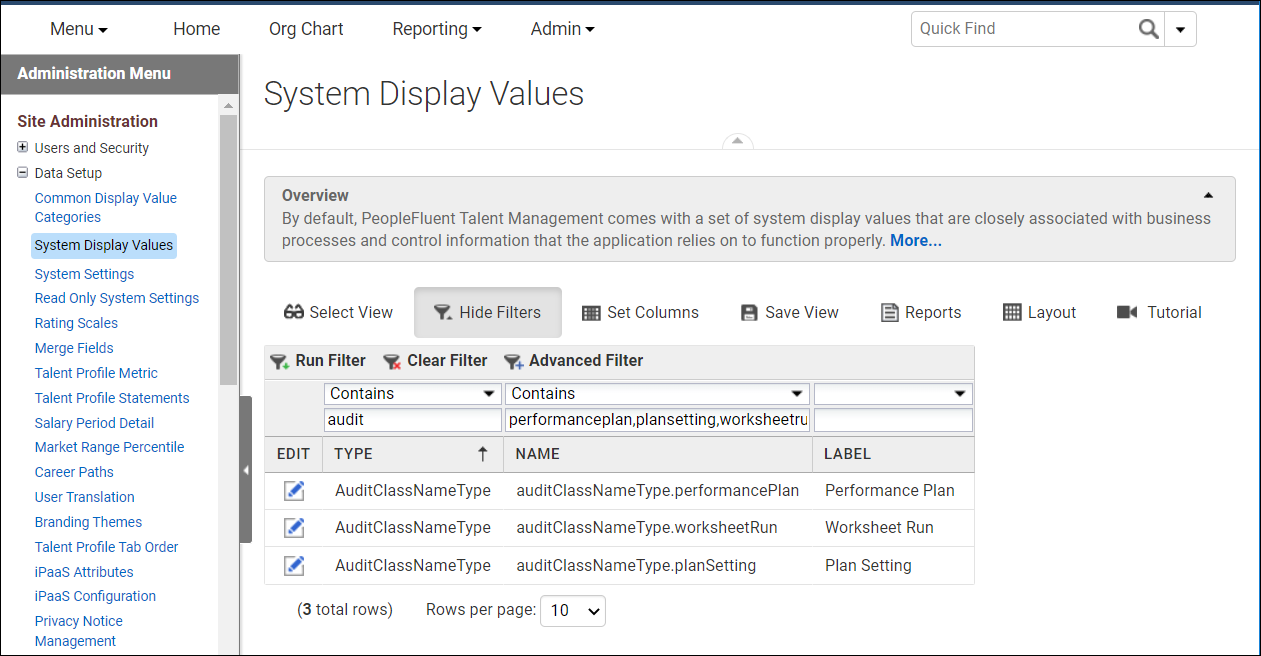The image size is (1261, 656).
Task: Start a Quick Find search
Action: (x=1148, y=28)
